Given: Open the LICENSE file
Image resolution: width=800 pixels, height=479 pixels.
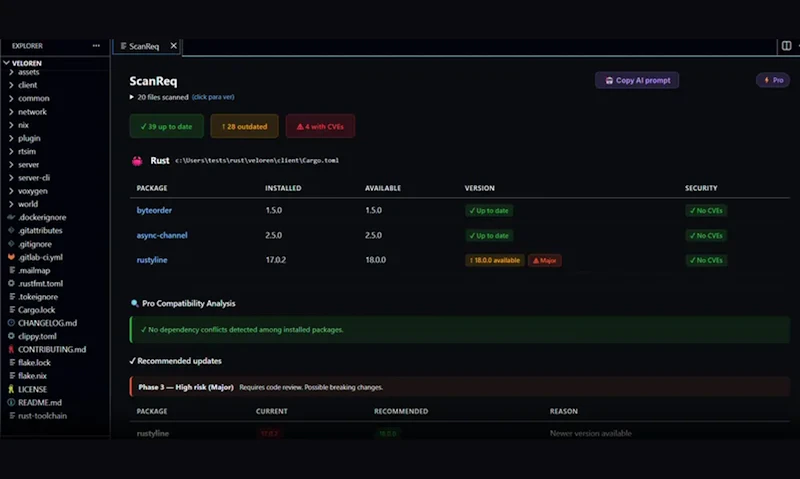Looking at the screenshot, I should pos(32,389).
